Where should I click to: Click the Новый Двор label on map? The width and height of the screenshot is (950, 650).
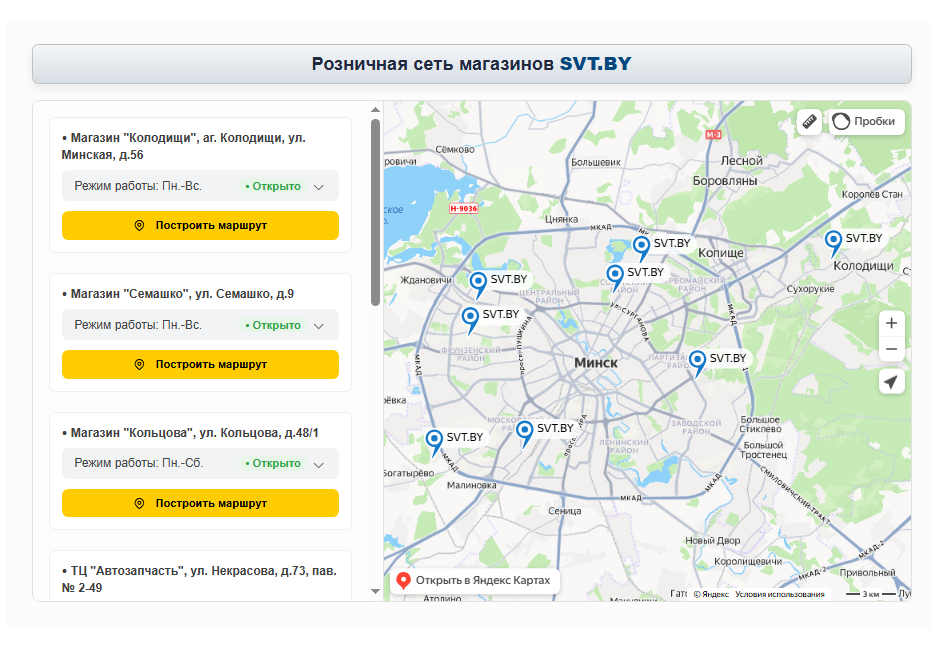(x=712, y=540)
